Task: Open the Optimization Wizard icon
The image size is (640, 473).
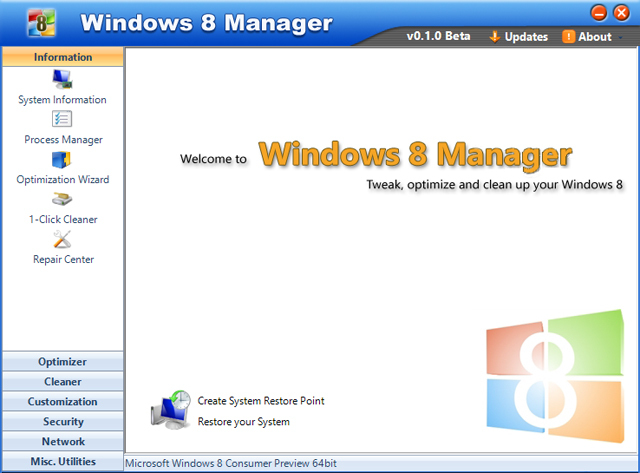Action: coord(62,160)
